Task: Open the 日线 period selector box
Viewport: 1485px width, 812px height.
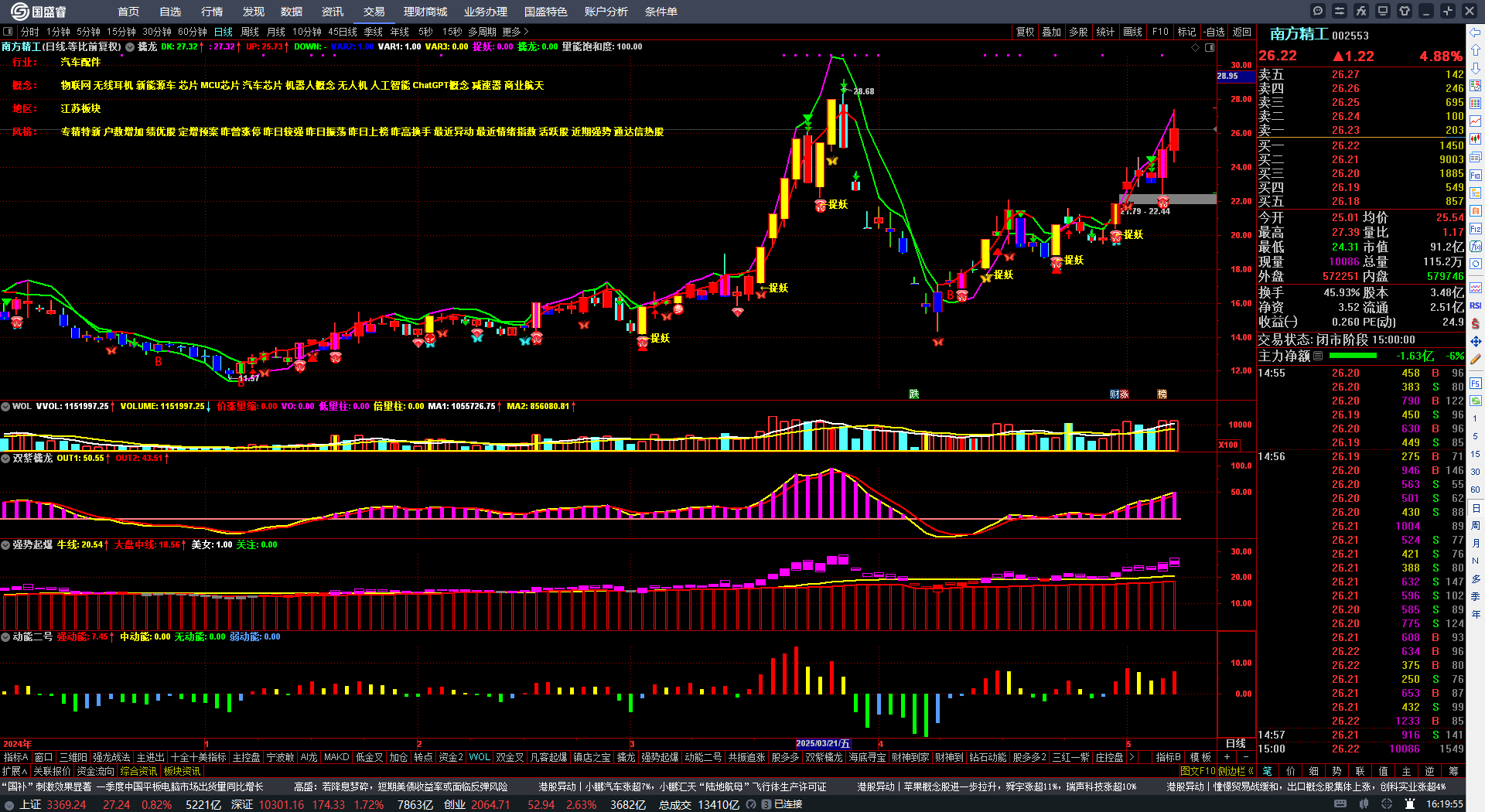Action: pyautogui.click(x=1236, y=743)
